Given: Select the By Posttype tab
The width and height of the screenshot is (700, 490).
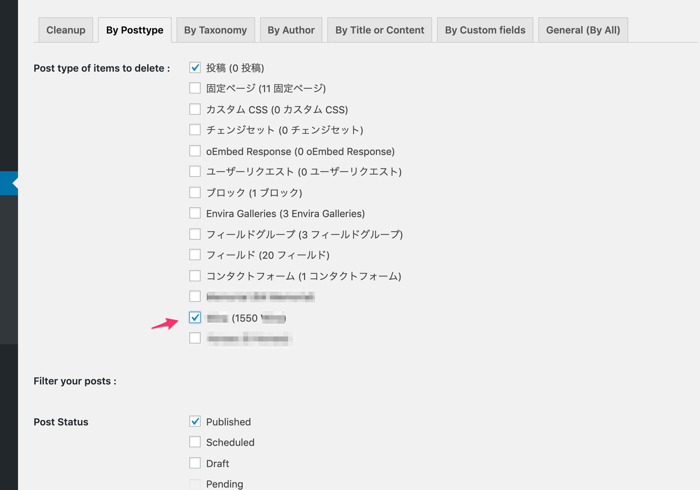Looking at the screenshot, I should (x=134, y=30).
